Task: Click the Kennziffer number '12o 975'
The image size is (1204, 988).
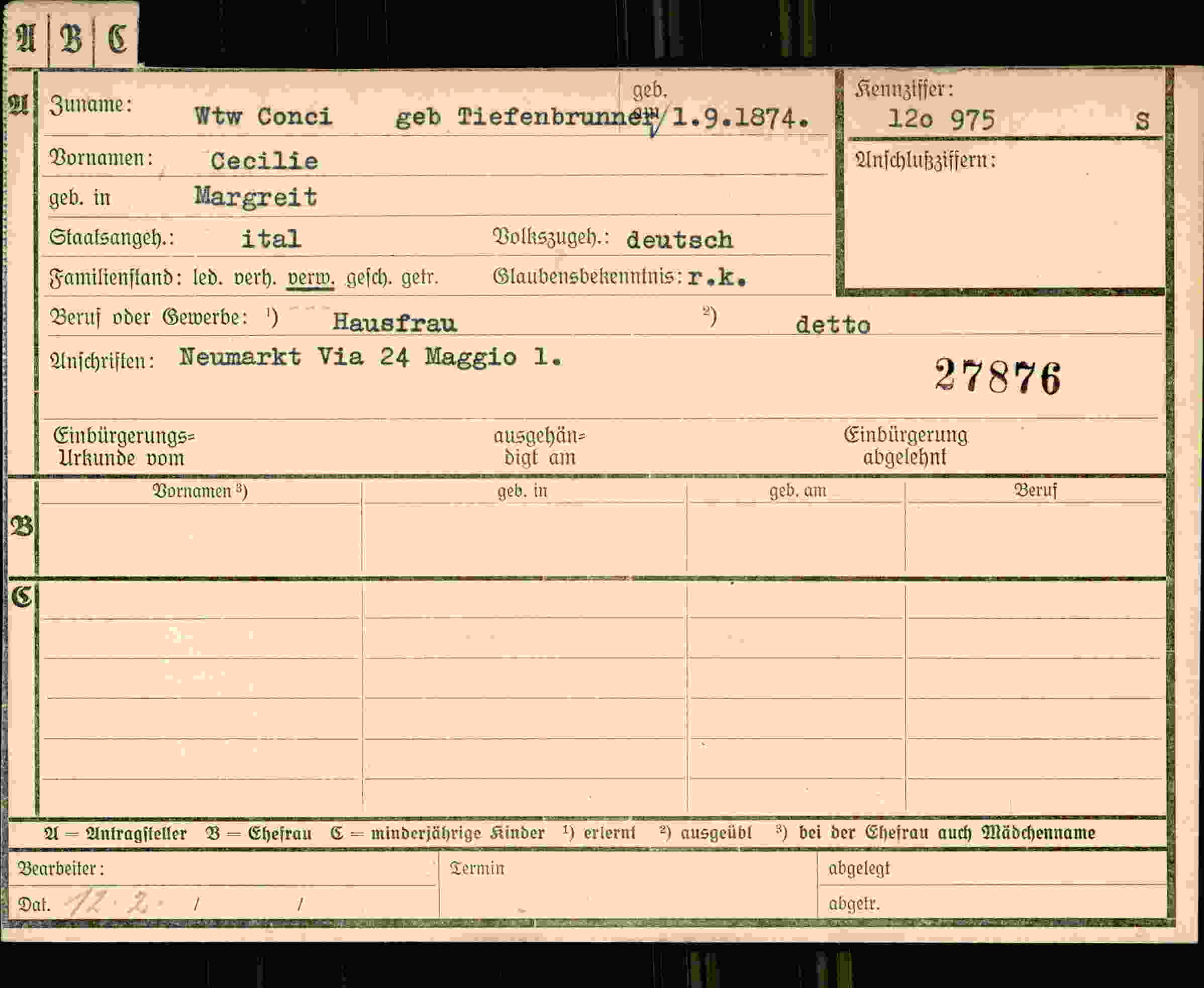Action: point(942,120)
